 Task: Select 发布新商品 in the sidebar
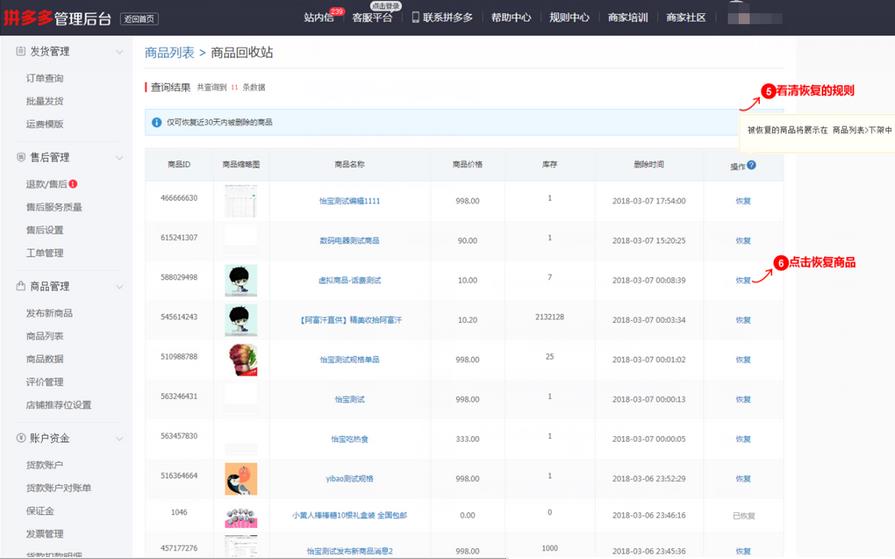coord(49,313)
